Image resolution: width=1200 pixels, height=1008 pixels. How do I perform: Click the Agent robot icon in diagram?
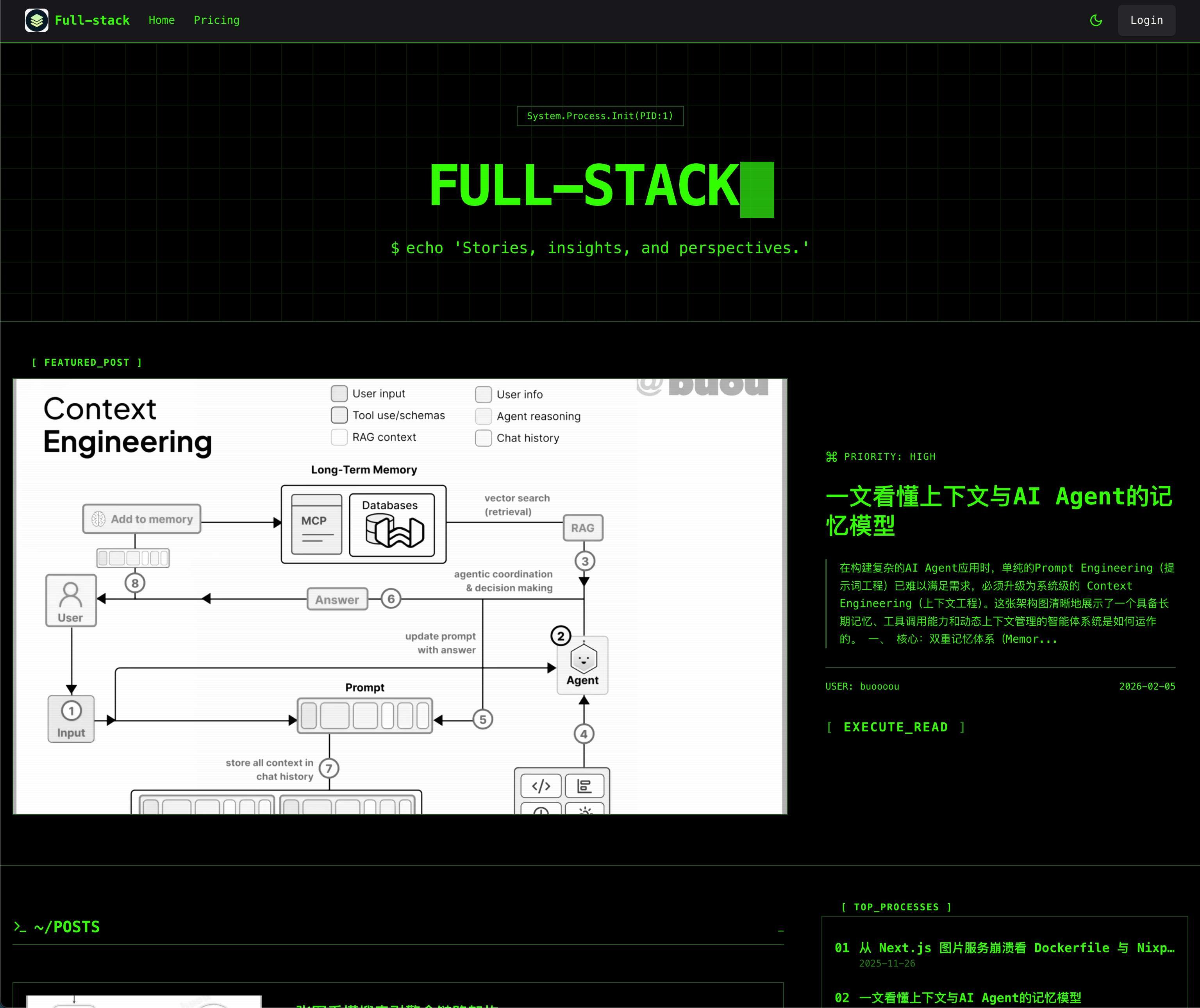point(584,659)
